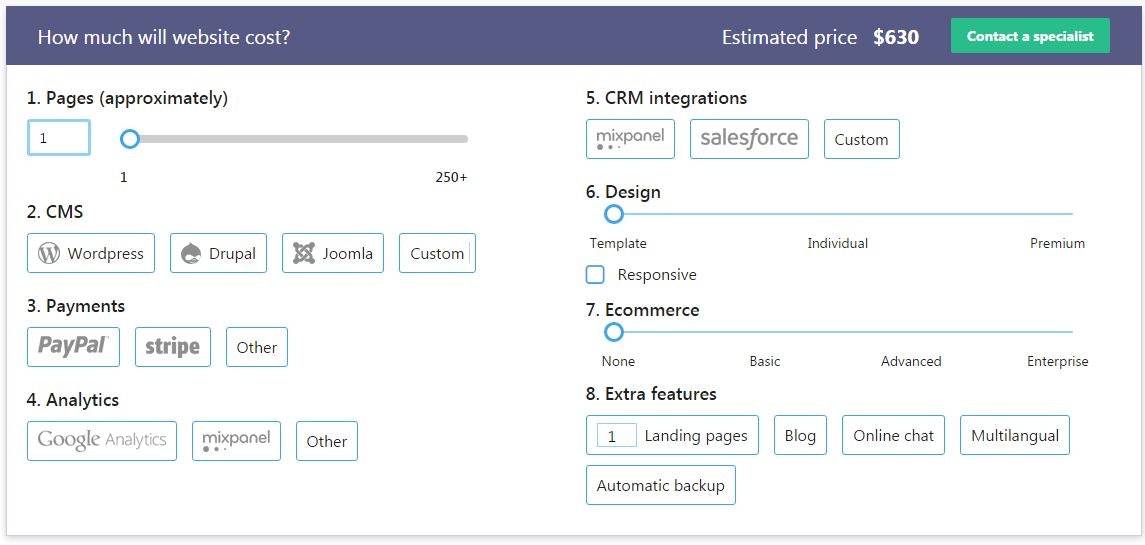This screenshot has width=1145, height=545.
Task: Select Mixpanel under CRM integrations
Action: pos(630,139)
